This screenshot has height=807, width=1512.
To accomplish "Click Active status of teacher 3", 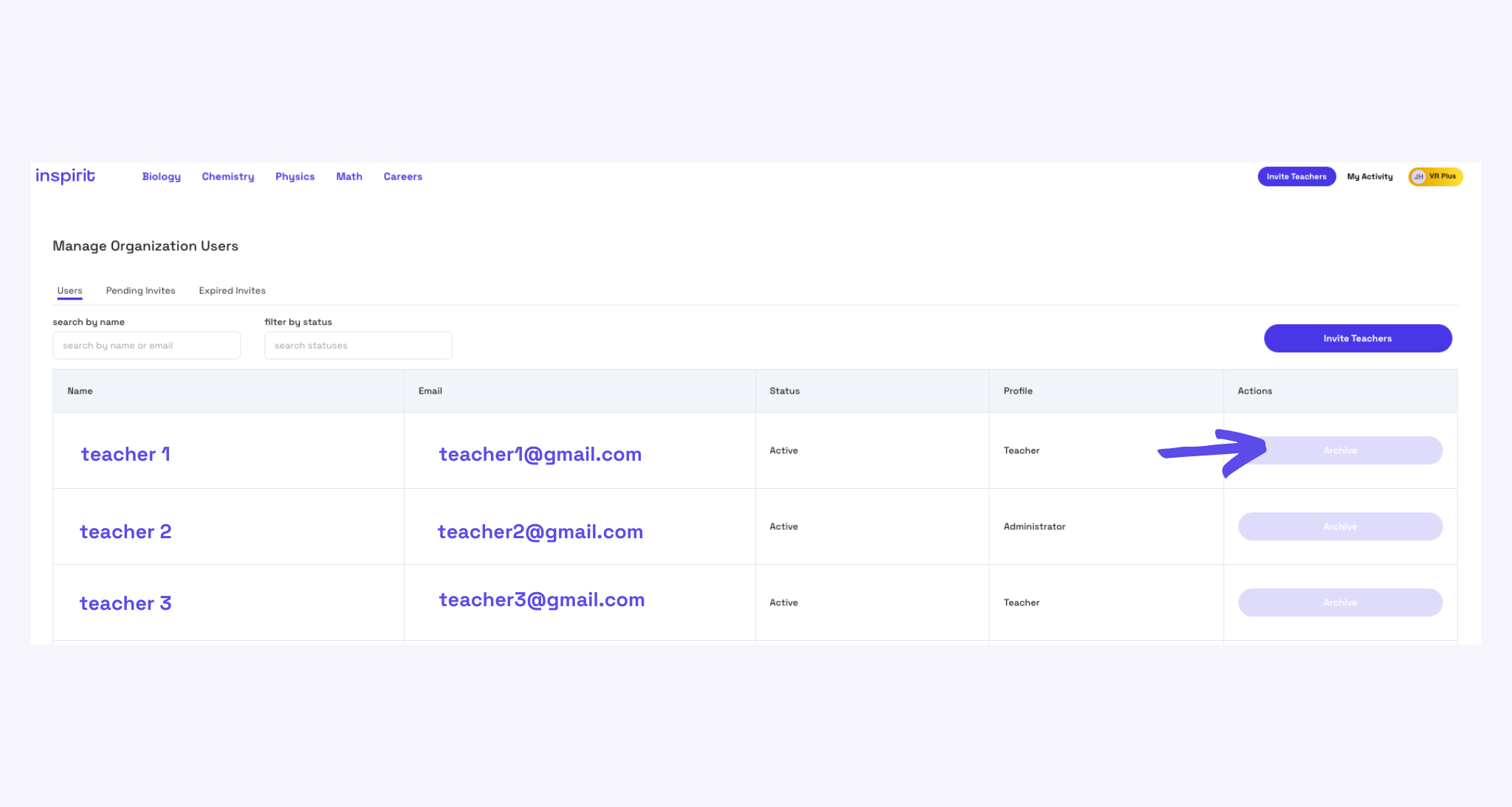I will (x=783, y=602).
